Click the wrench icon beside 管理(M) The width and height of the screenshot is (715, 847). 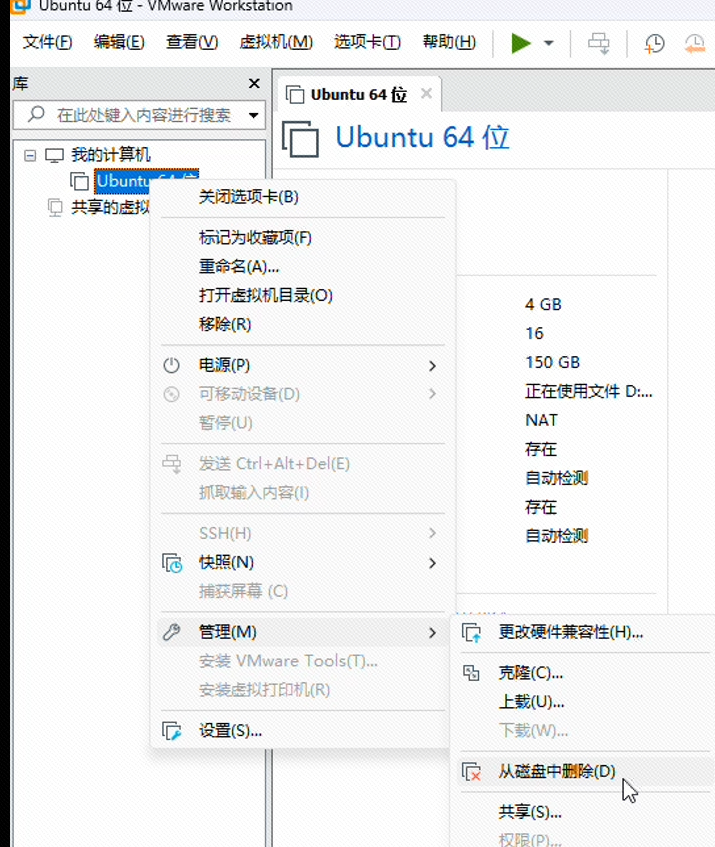pos(171,632)
